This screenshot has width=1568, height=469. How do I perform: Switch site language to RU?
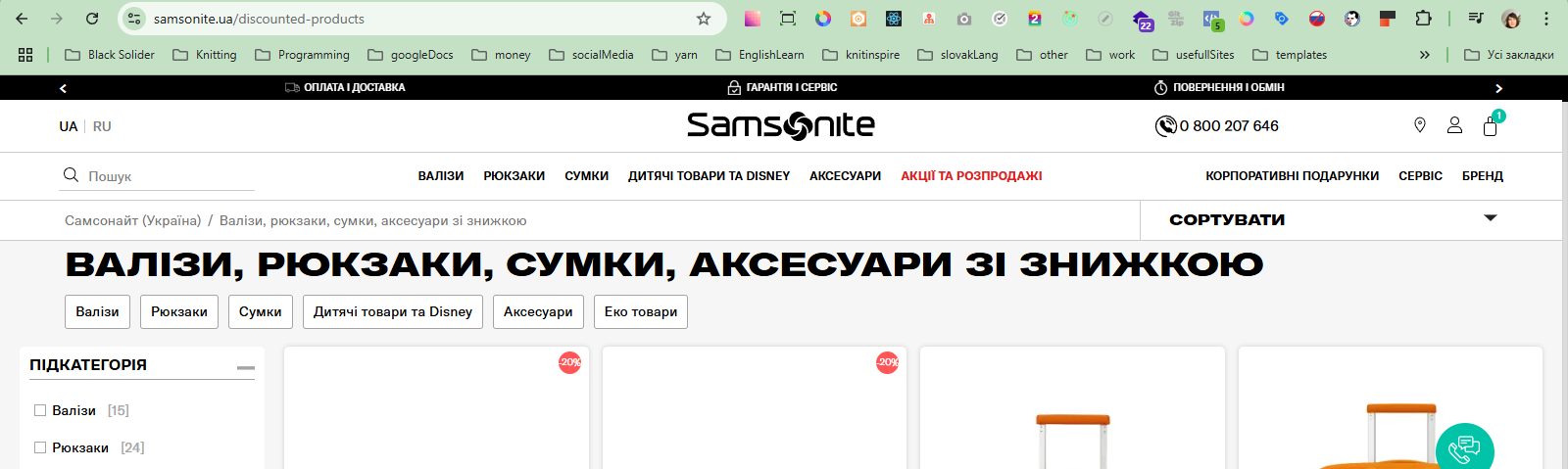click(x=102, y=126)
